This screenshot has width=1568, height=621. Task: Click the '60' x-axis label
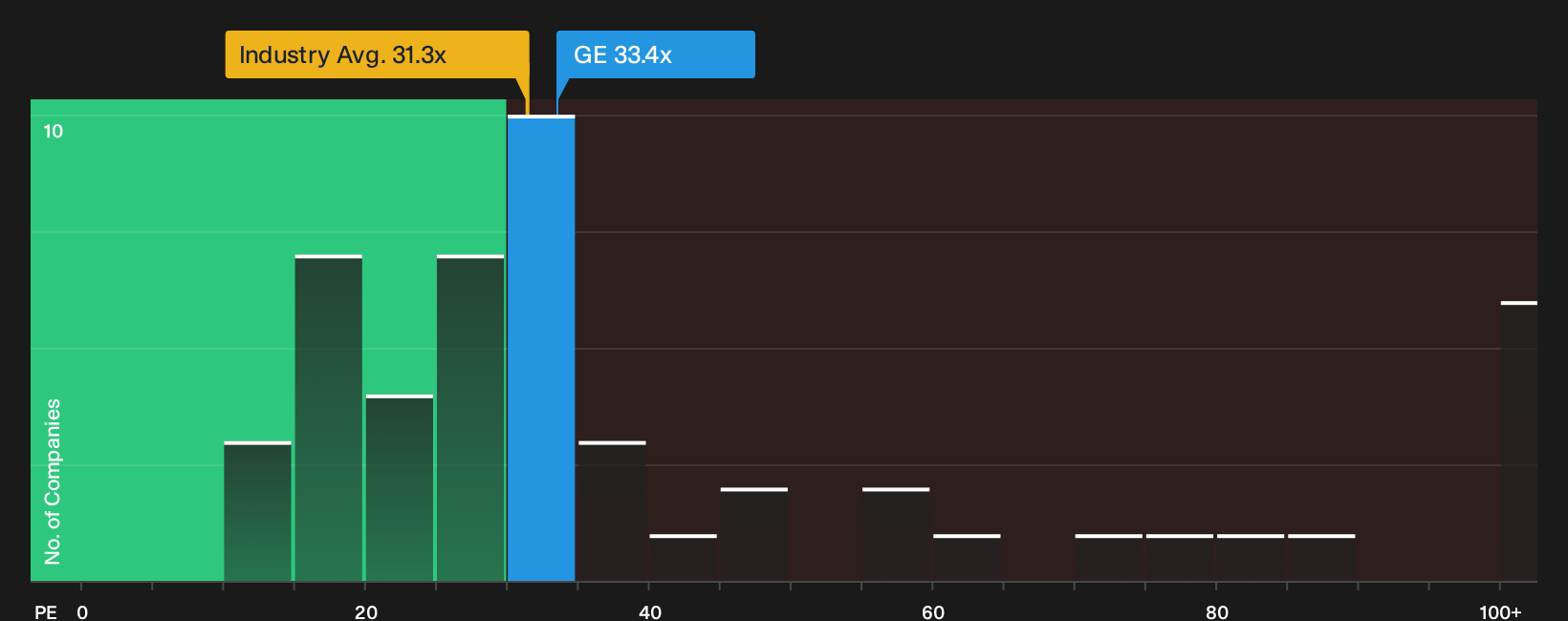[933, 611]
